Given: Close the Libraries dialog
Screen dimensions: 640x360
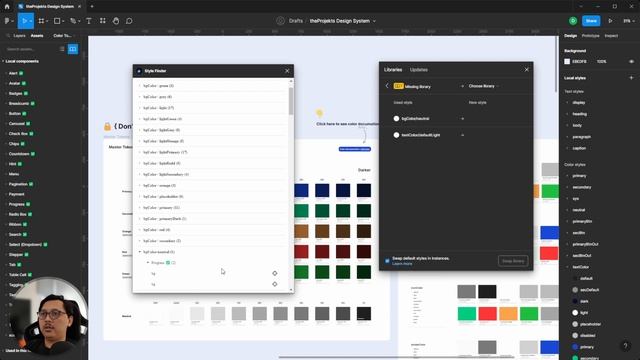Looking at the screenshot, I should [x=527, y=70].
